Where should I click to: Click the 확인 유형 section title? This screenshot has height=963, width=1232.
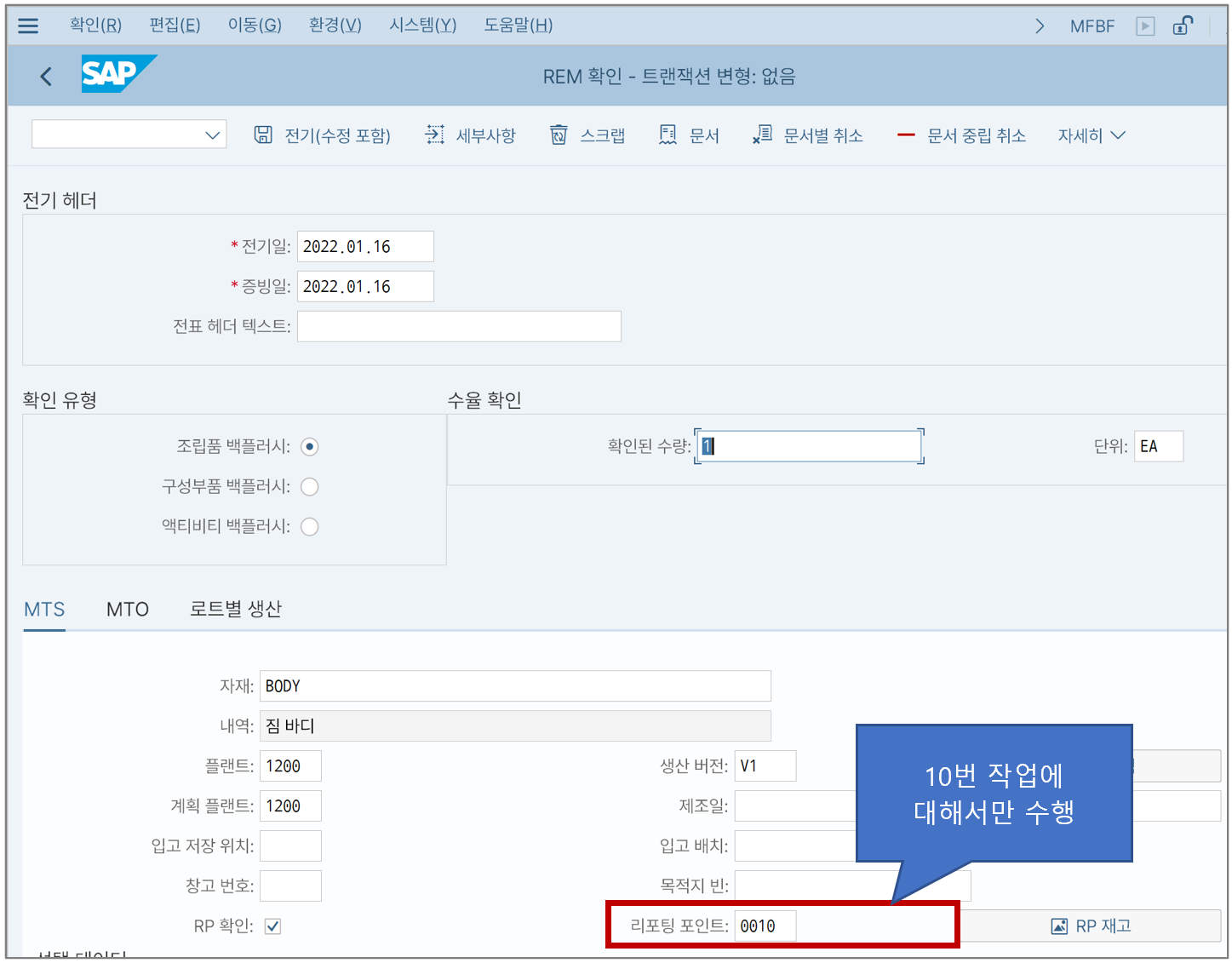(60, 399)
